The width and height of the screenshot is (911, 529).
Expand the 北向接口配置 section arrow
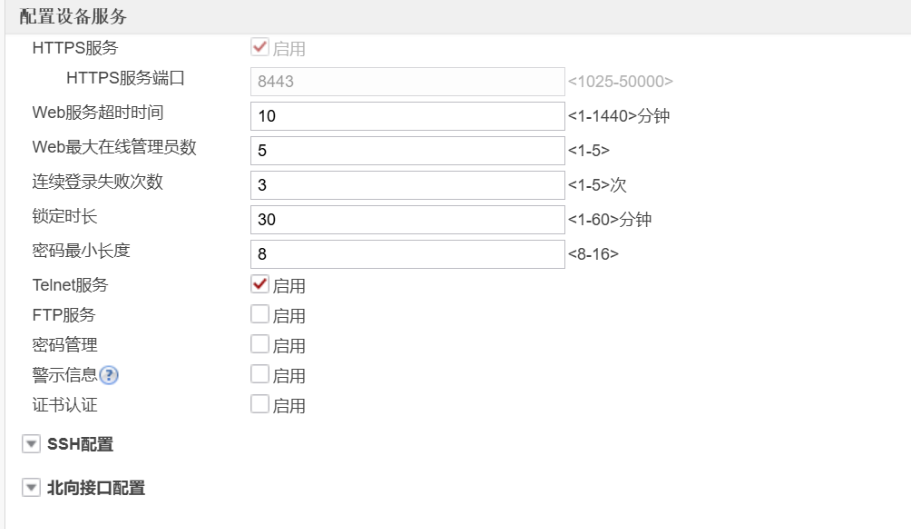tap(31, 488)
